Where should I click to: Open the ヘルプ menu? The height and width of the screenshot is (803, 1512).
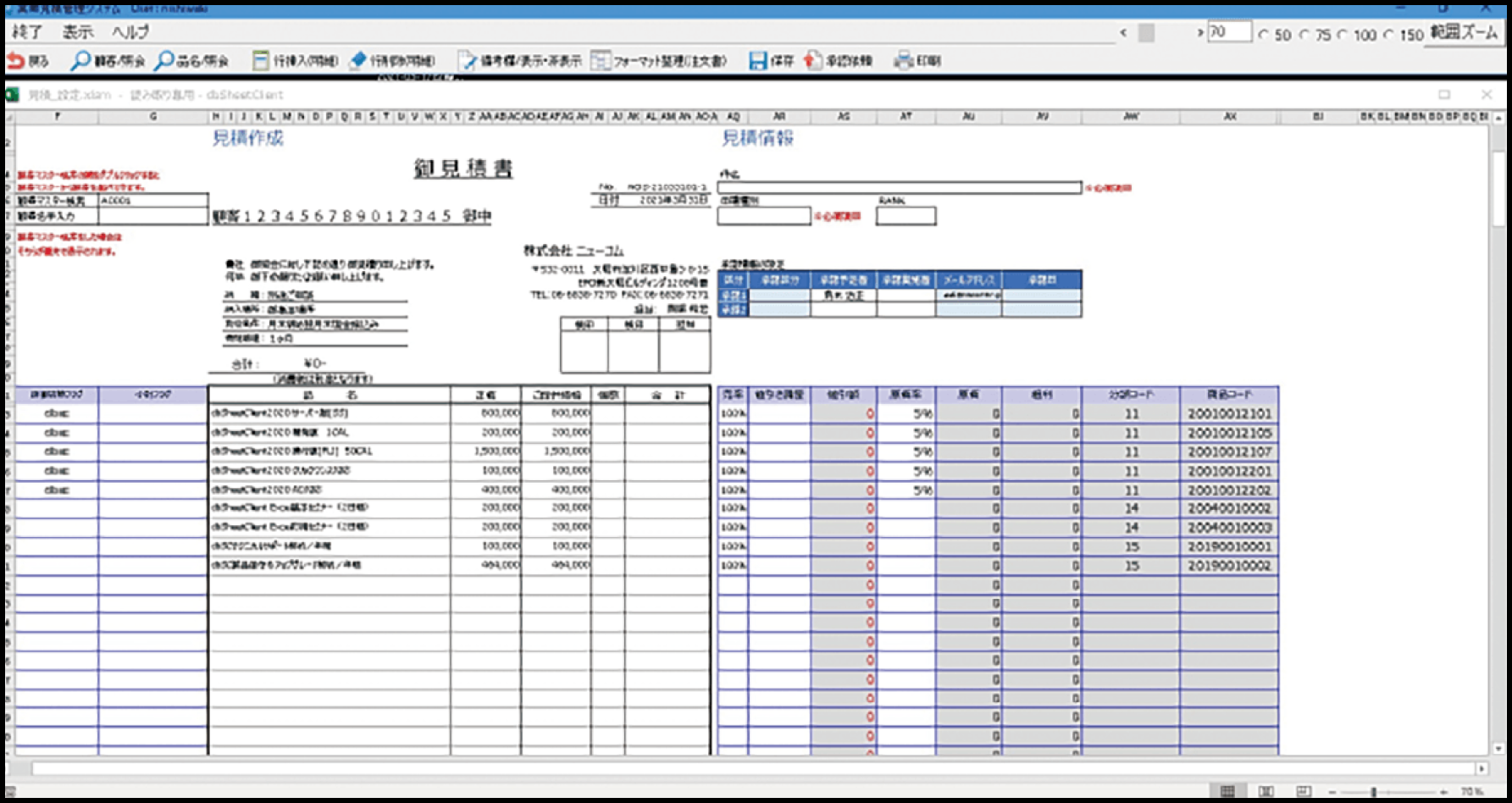pyautogui.click(x=130, y=32)
